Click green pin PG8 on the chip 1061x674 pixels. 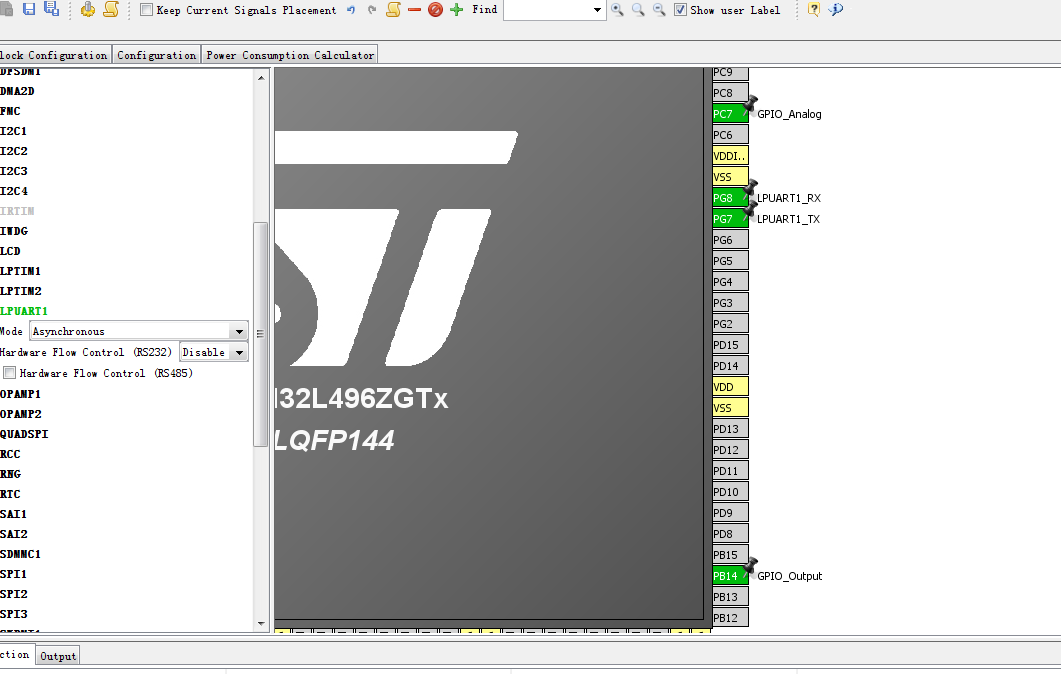pyautogui.click(x=730, y=198)
